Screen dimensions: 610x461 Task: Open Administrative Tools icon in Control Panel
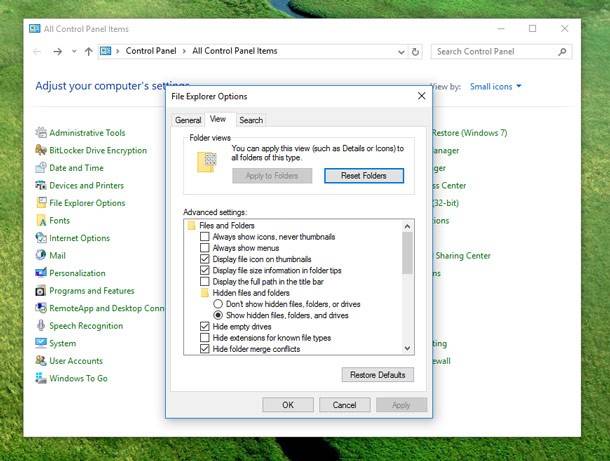coord(41,133)
